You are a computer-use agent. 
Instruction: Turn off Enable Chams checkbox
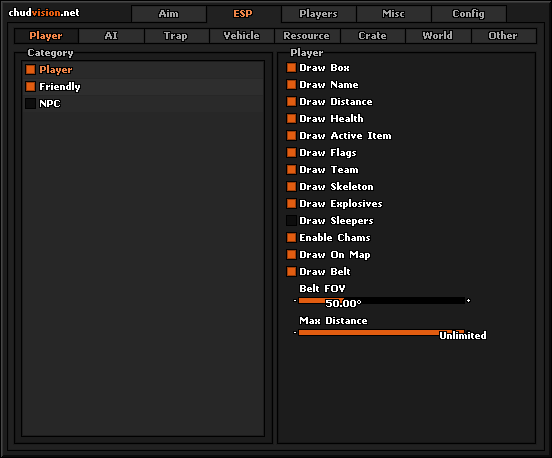point(291,238)
